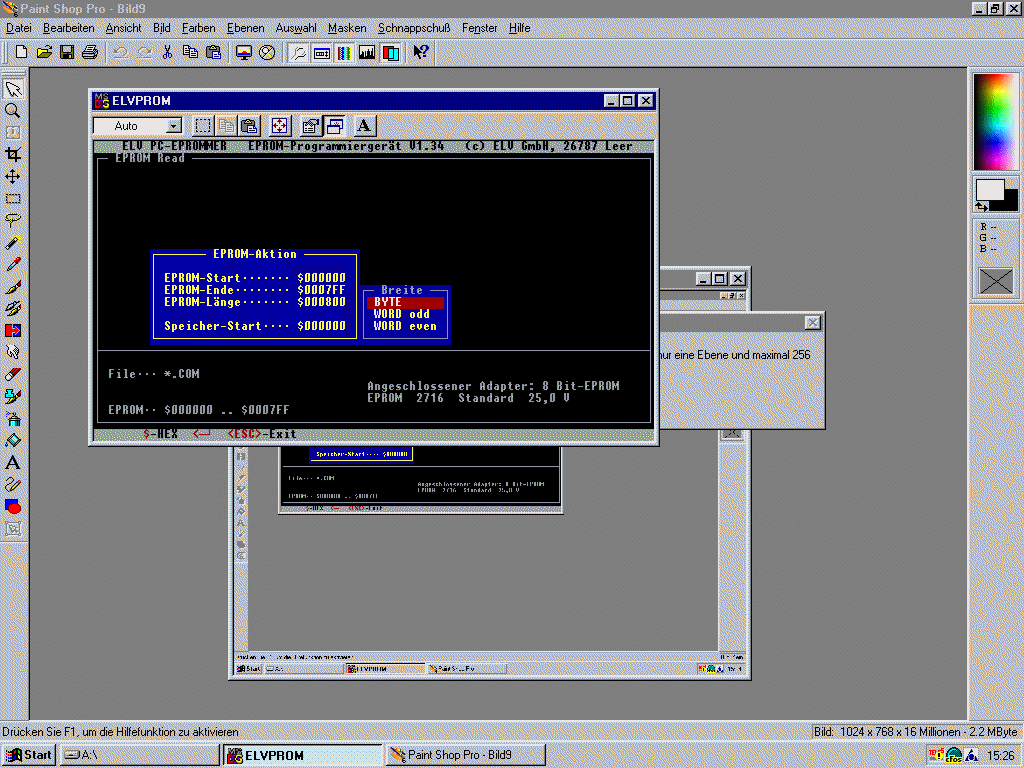This screenshot has width=1024, height=768.
Task: Select the Arrow tool in the tool palette
Action: pyautogui.click(x=13, y=89)
